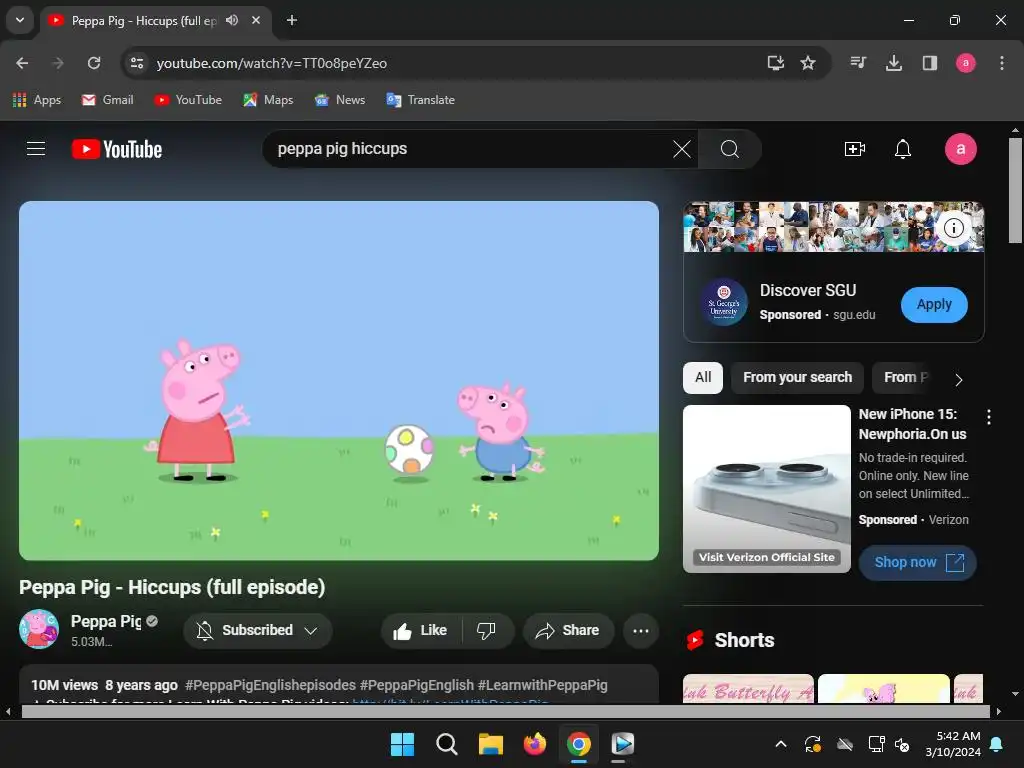The height and width of the screenshot is (768, 1024).
Task: Clear the search text with the X
Action: click(681, 149)
